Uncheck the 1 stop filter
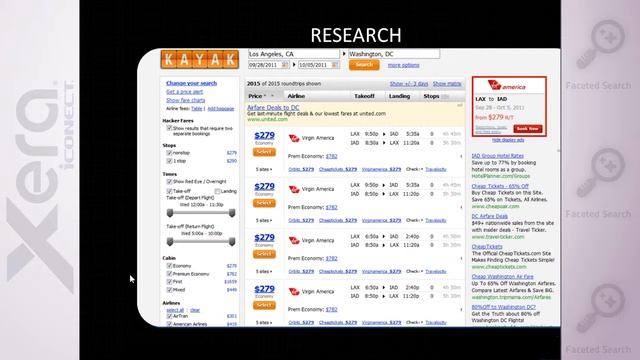 click(x=169, y=161)
